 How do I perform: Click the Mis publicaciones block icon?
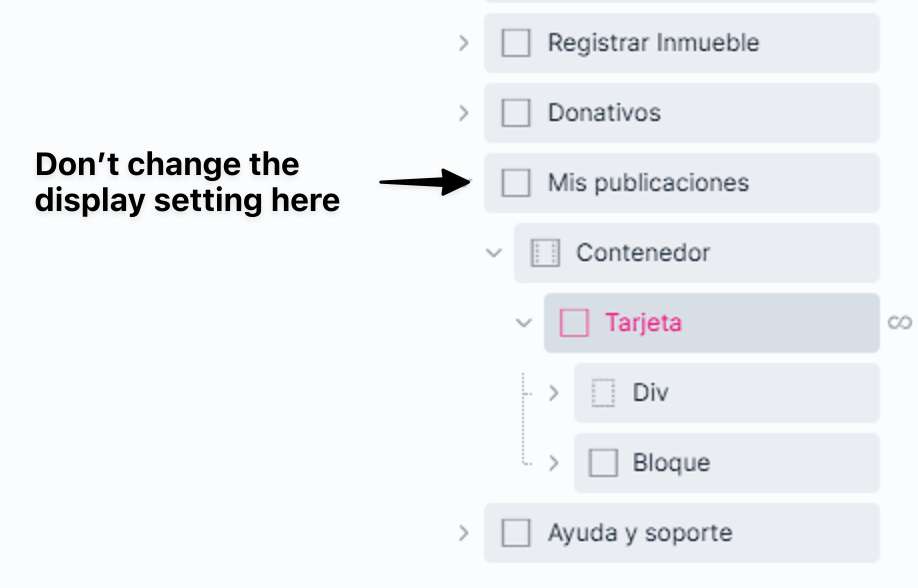[516, 183]
